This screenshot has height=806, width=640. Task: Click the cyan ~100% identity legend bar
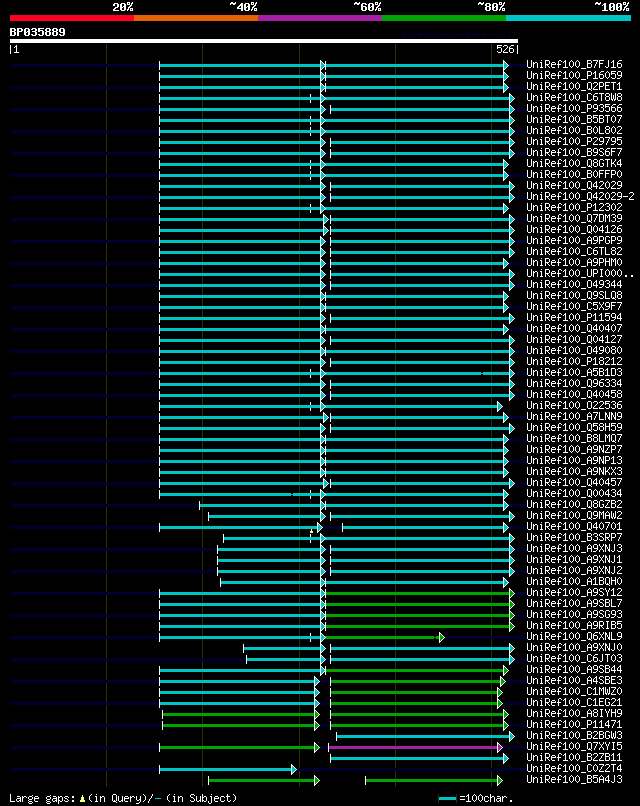[x=568, y=18]
